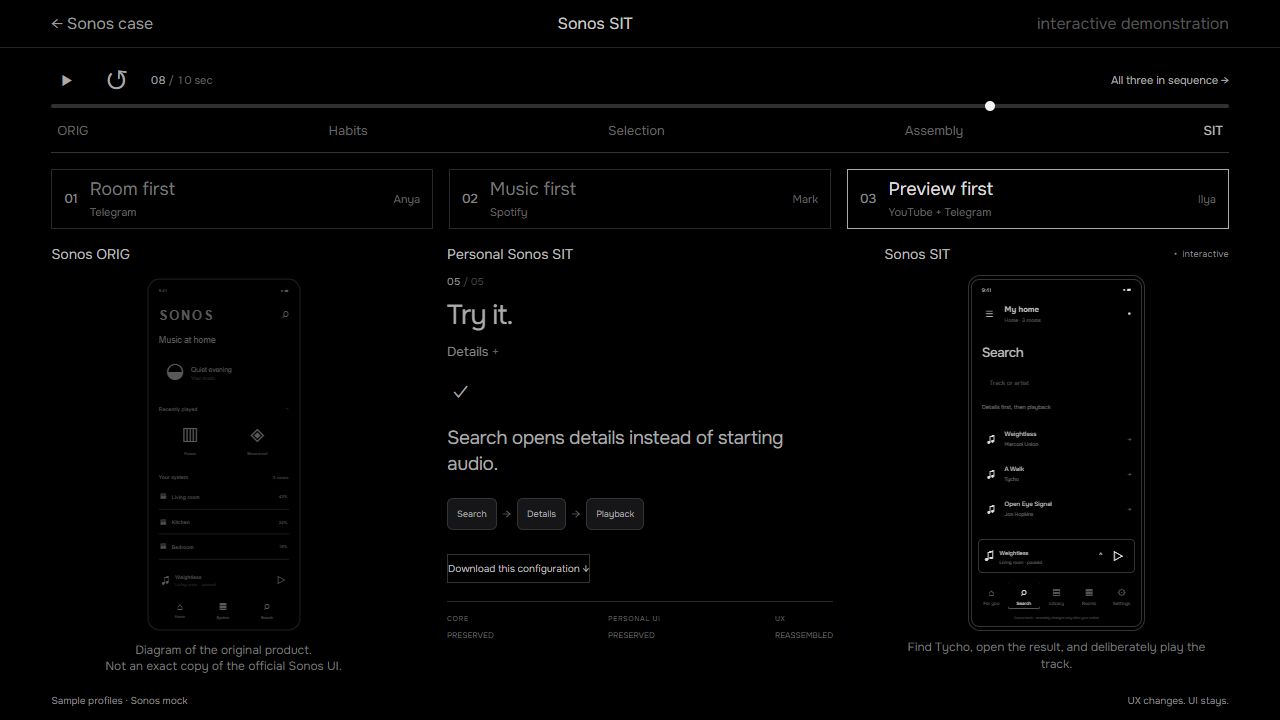Open For you tab in SIT phone
This screenshot has width=1280, height=720.
[x=991, y=597]
